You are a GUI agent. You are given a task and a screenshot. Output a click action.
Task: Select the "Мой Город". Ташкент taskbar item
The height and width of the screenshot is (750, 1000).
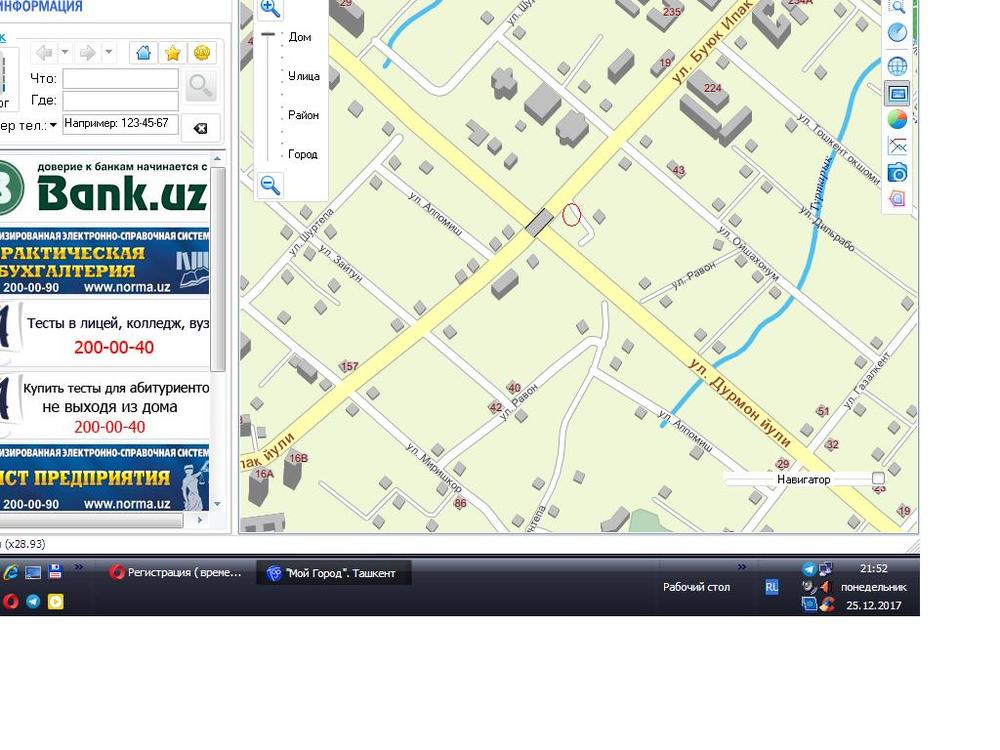(x=333, y=573)
